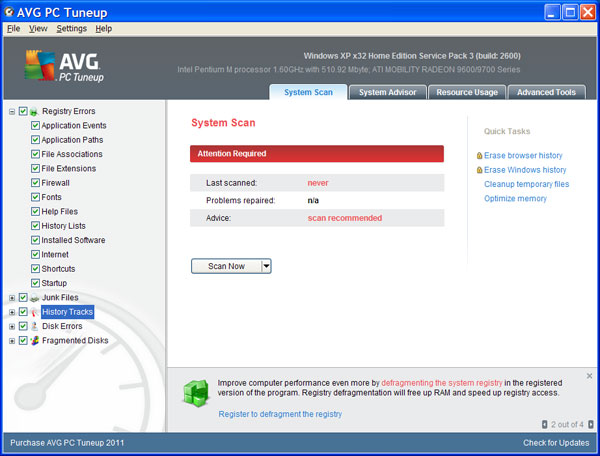600x456 pixels.
Task: Open the File menu
Action: pyautogui.click(x=13, y=29)
